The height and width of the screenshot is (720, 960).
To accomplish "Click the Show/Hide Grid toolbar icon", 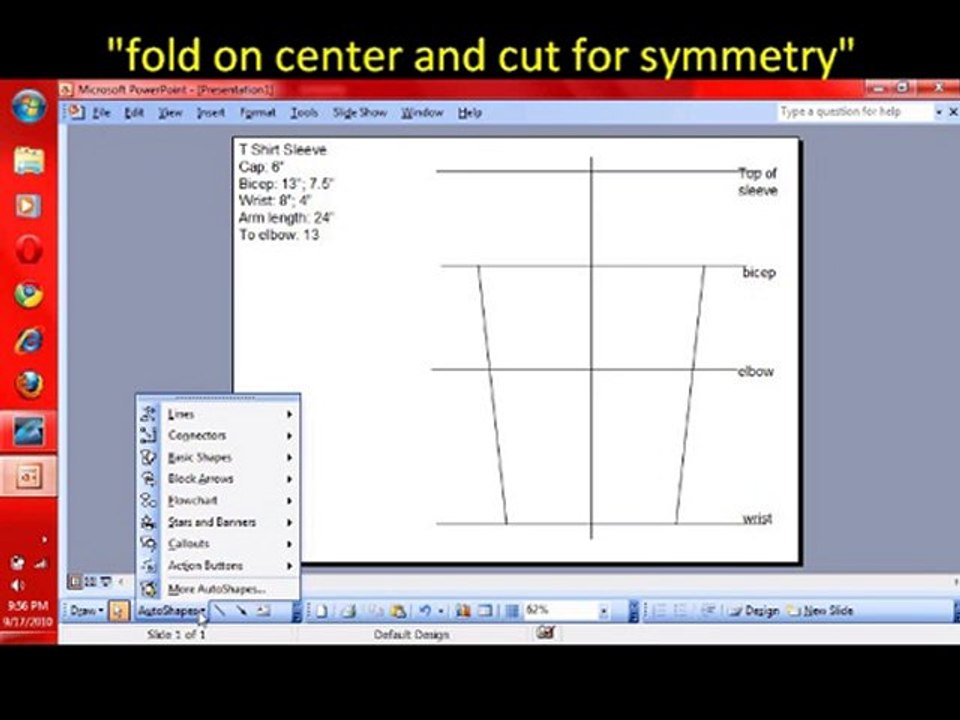I will (512, 610).
